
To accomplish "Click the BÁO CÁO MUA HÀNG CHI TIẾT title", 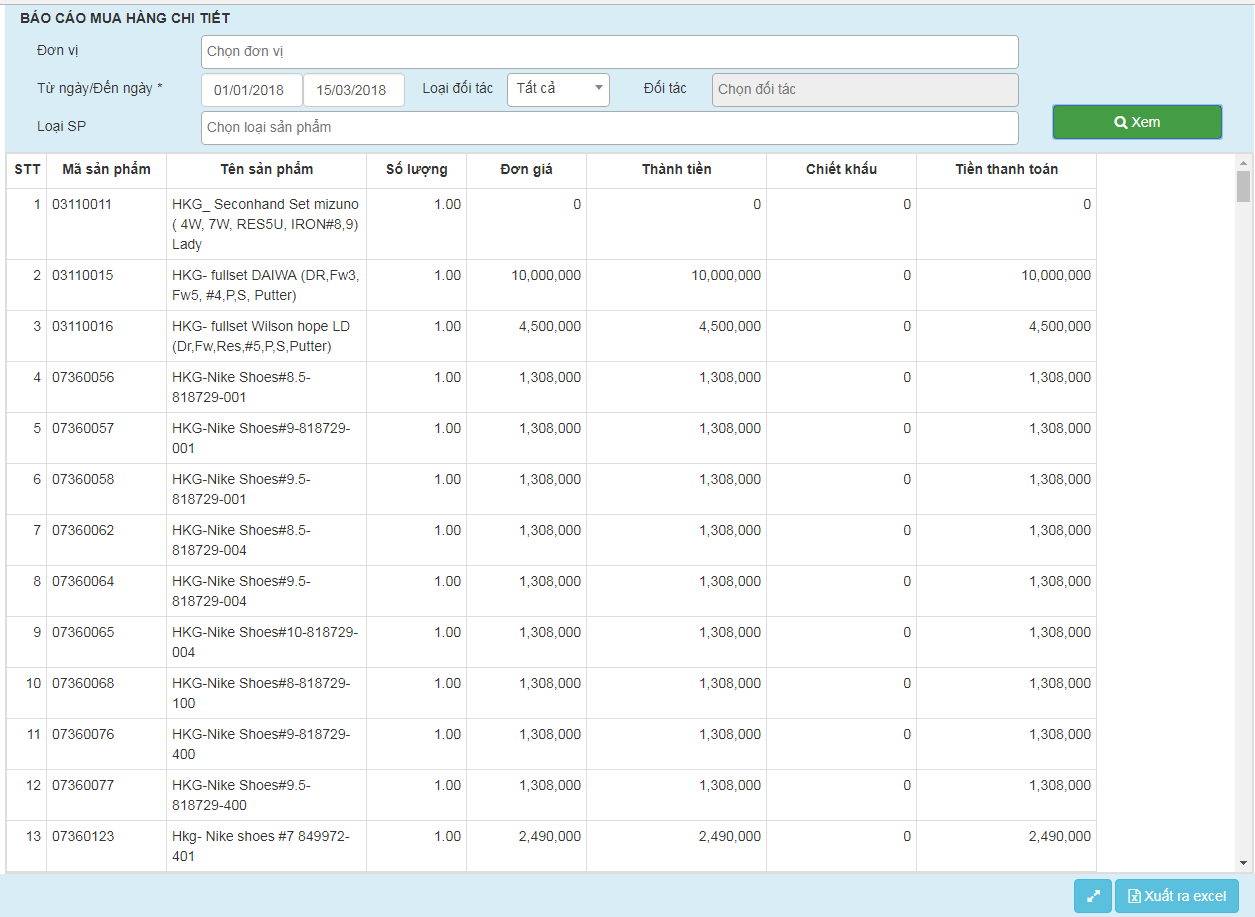I will 125,18.
